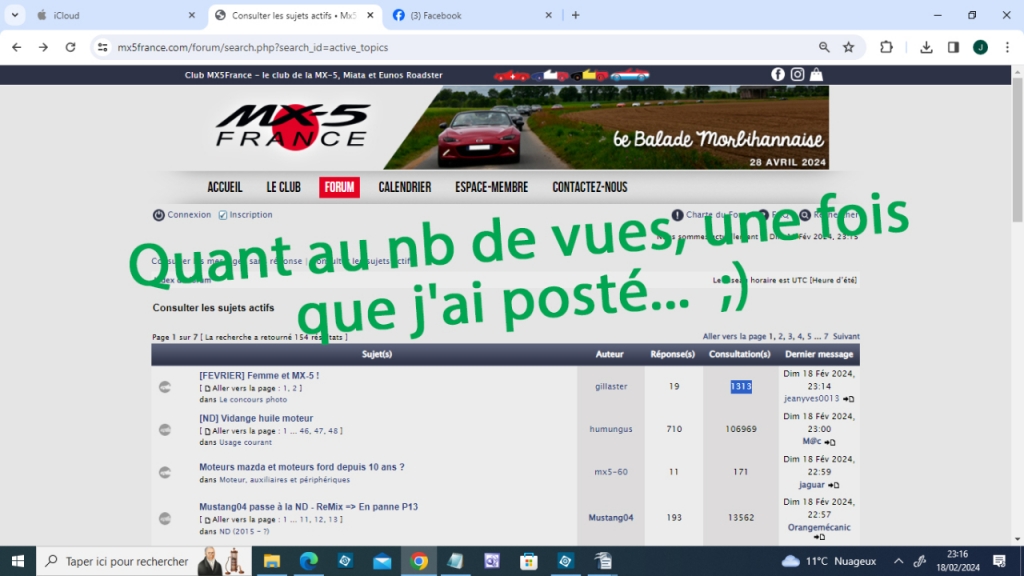Viewport: 1024px width, 576px height.
Task: Sort by Consultation(s) column header
Action: (x=739, y=354)
